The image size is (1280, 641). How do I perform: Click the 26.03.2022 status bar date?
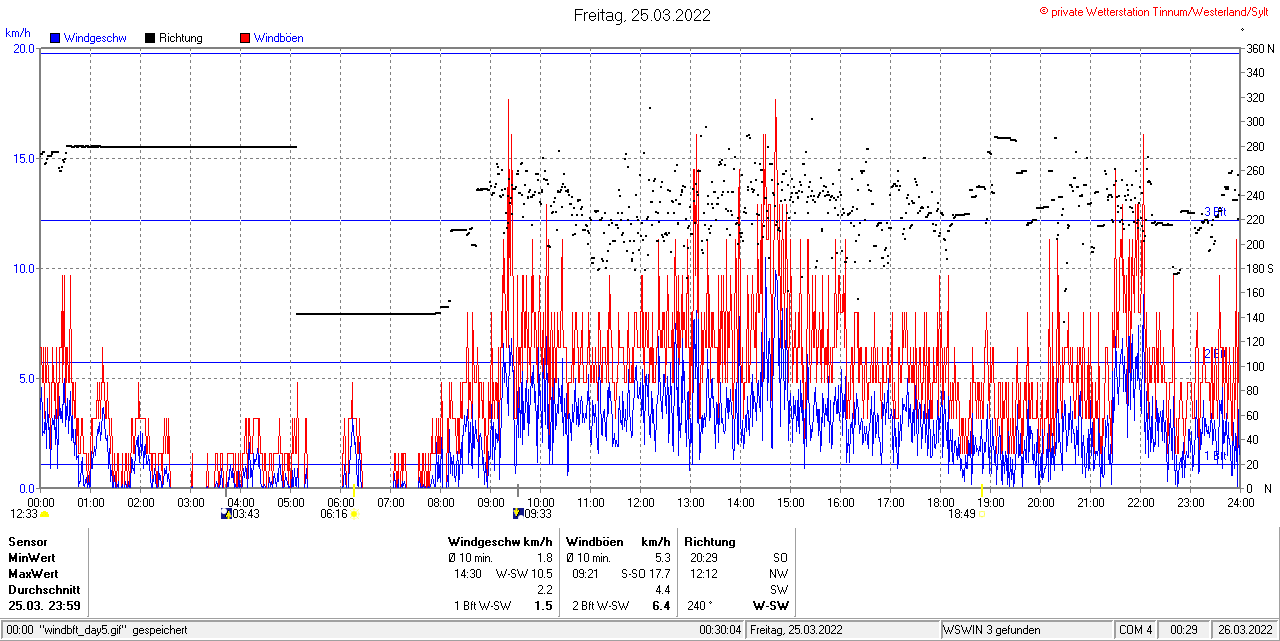(x=1244, y=630)
